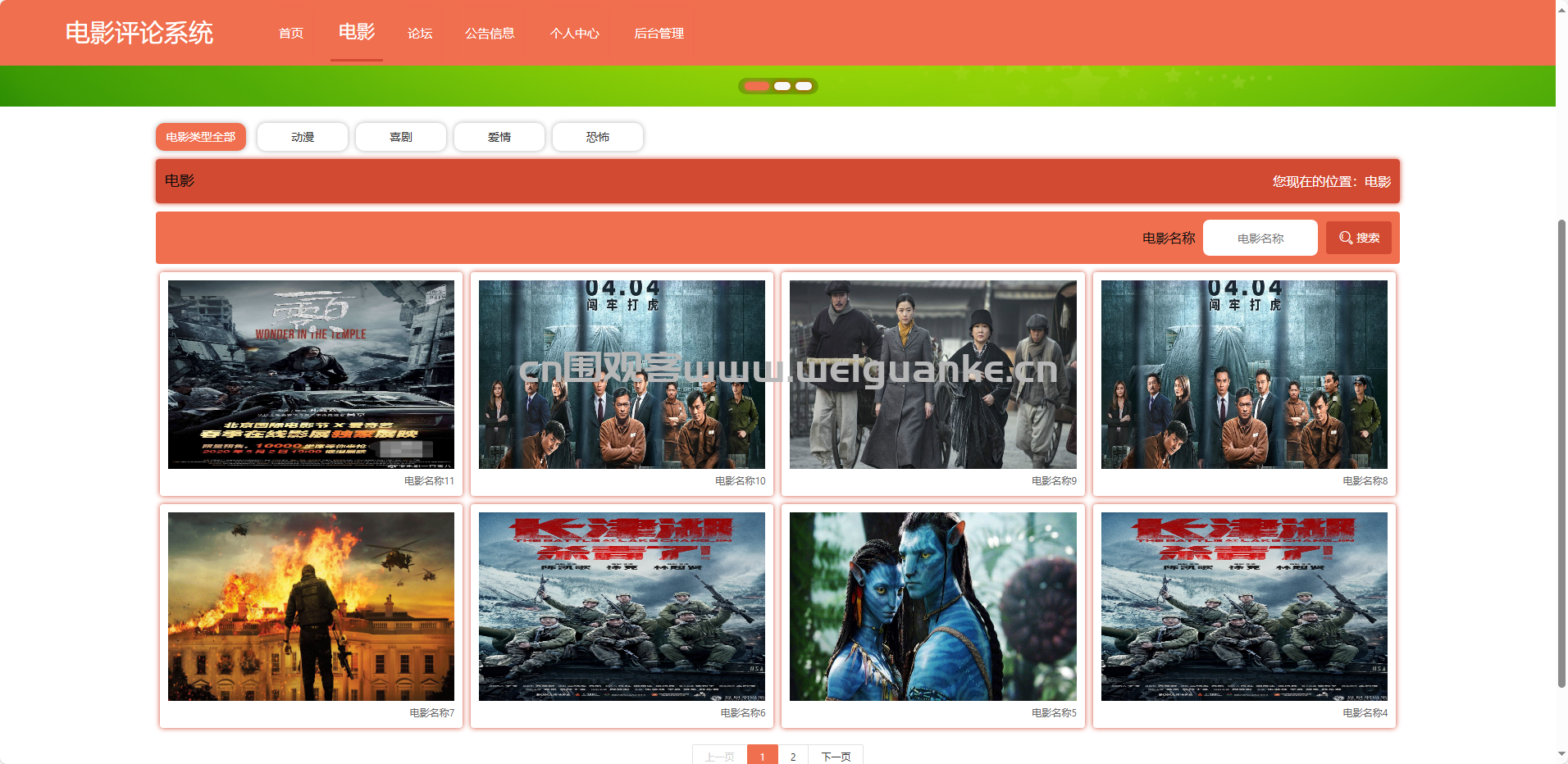Viewport: 1568px width, 764px height.
Task: Open the 电影名称7 burning White House poster
Action: coord(311,607)
